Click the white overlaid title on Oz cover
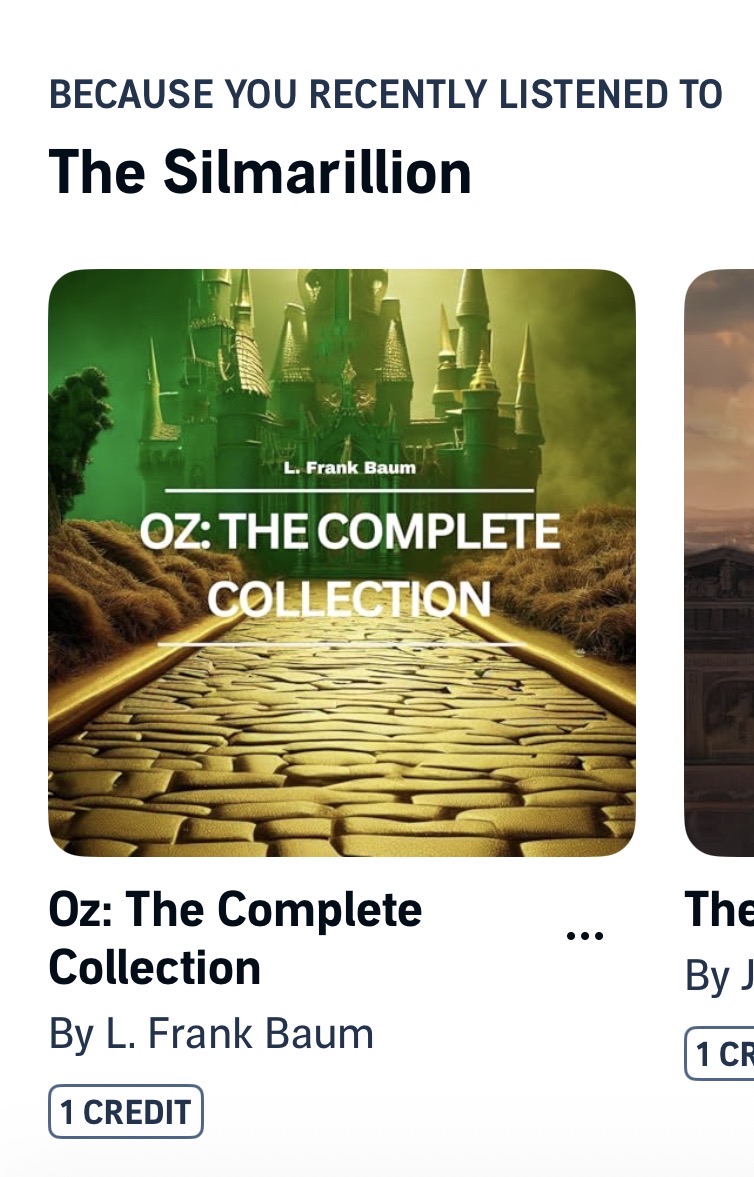 [349, 564]
